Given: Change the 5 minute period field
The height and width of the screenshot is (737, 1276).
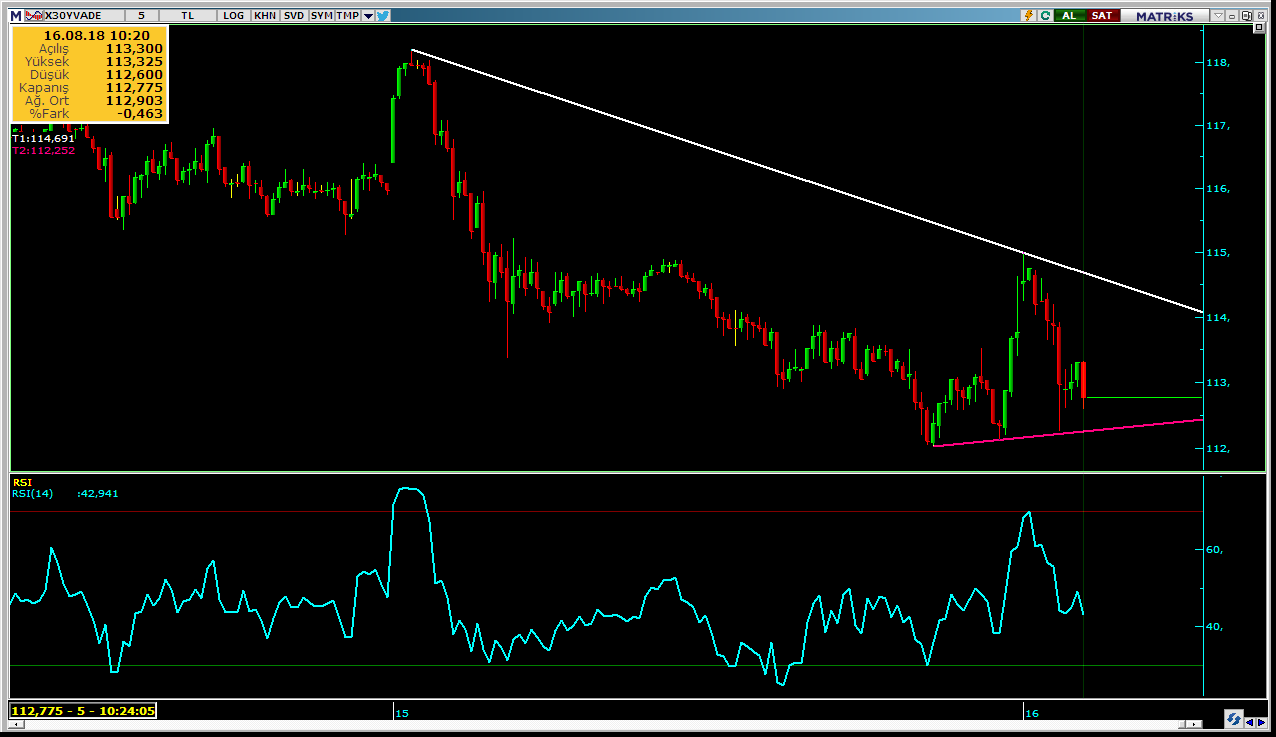Looking at the screenshot, I should (141, 15).
